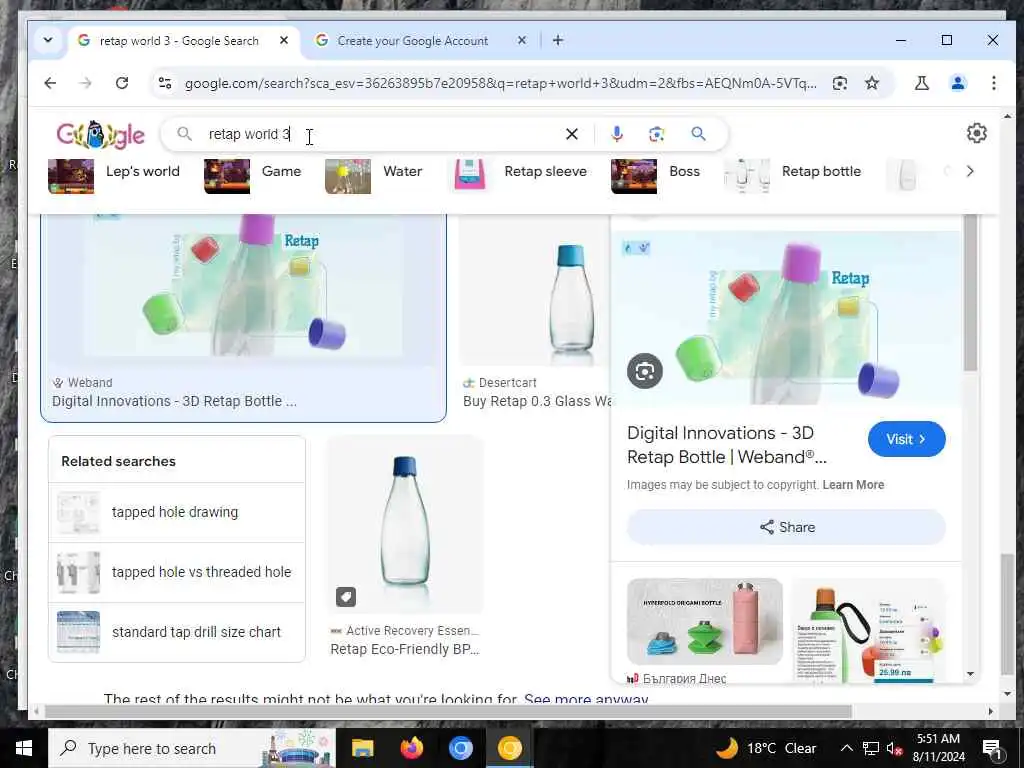Select Retap sleeve filter chip
Screen dimensions: 1024x768
point(520,174)
